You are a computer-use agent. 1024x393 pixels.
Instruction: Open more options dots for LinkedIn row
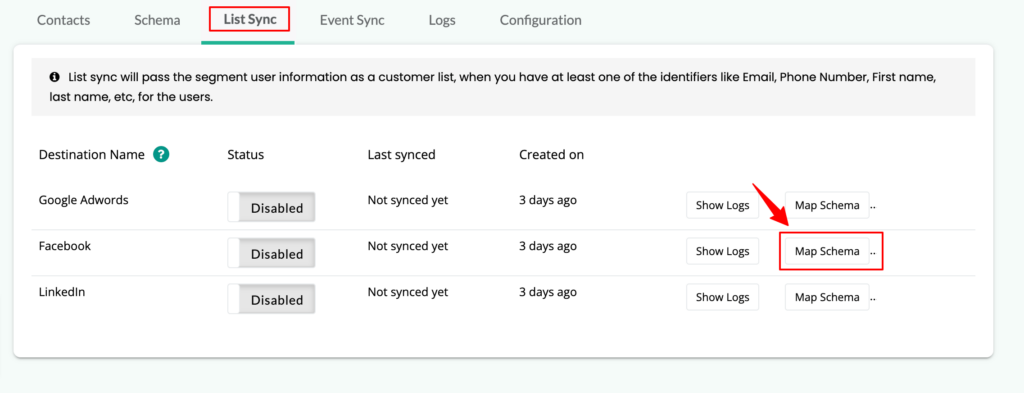[x=873, y=298]
